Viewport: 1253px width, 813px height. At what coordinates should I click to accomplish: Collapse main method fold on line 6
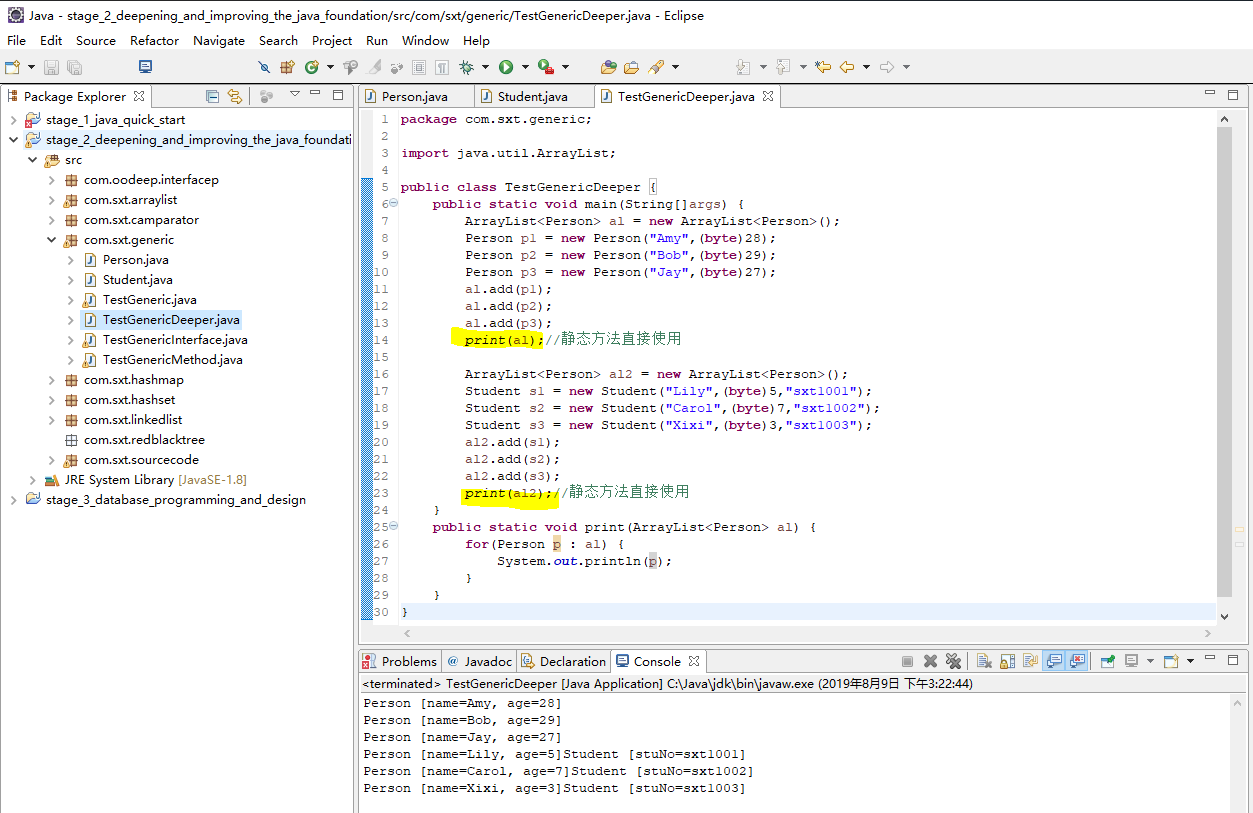click(x=393, y=203)
